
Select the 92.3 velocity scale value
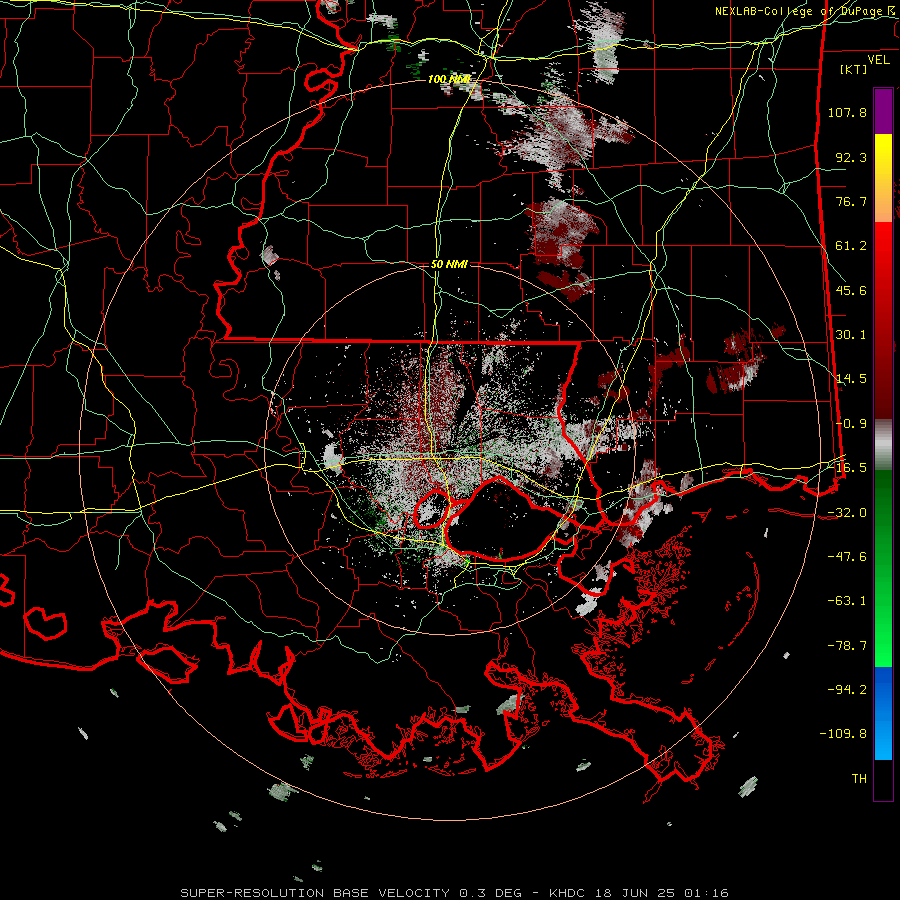pos(851,157)
